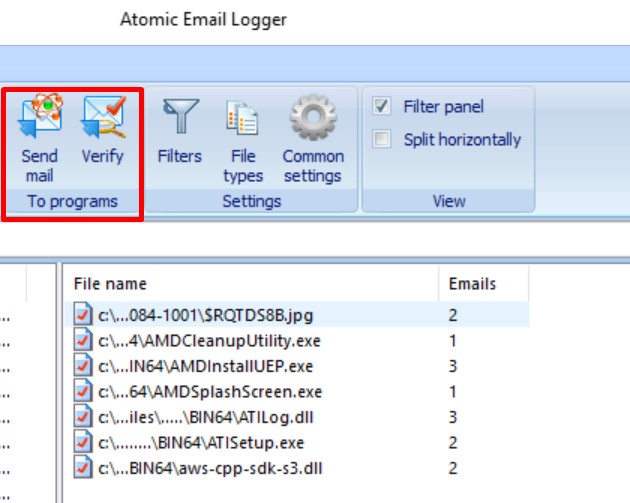Viewport: 630px width, 503px height.
Task: Sort by File name column header
Action: click(251, 284)
